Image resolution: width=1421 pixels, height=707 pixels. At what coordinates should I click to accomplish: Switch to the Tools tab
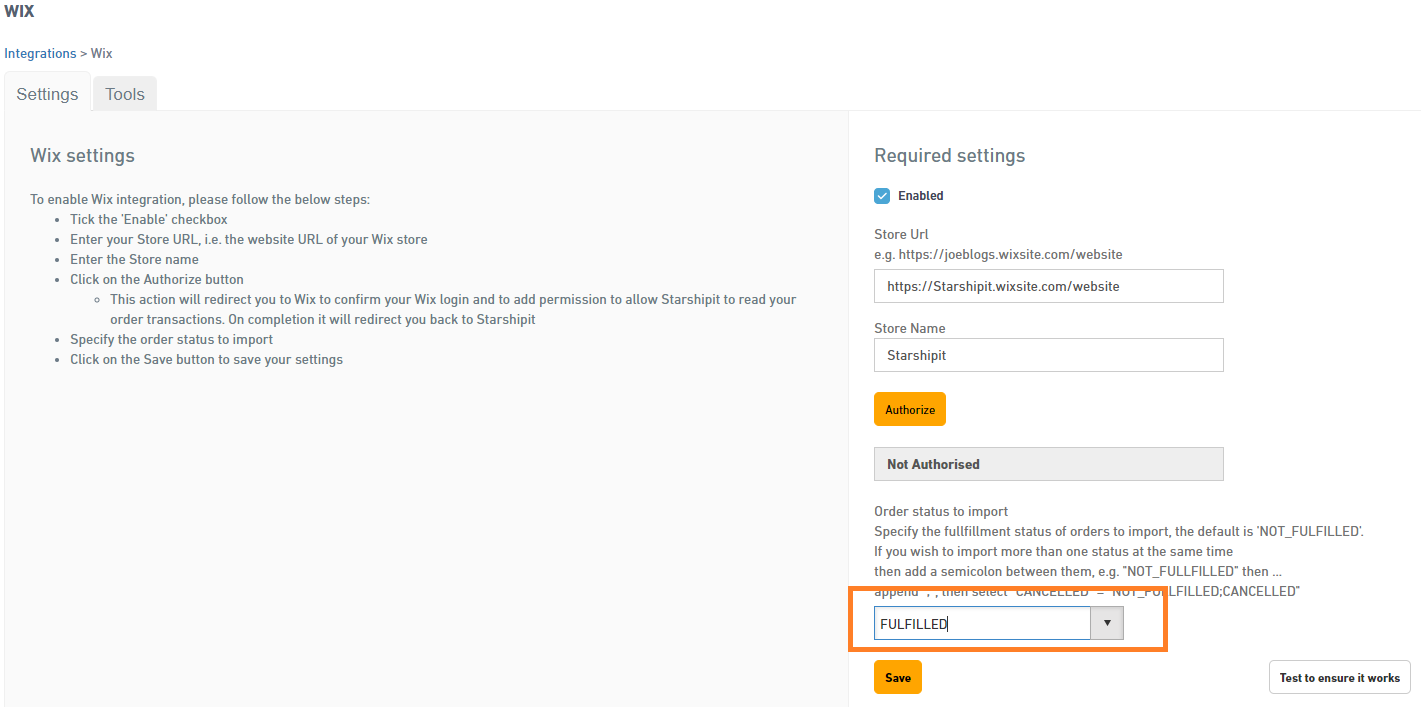[x=125, y=94]
